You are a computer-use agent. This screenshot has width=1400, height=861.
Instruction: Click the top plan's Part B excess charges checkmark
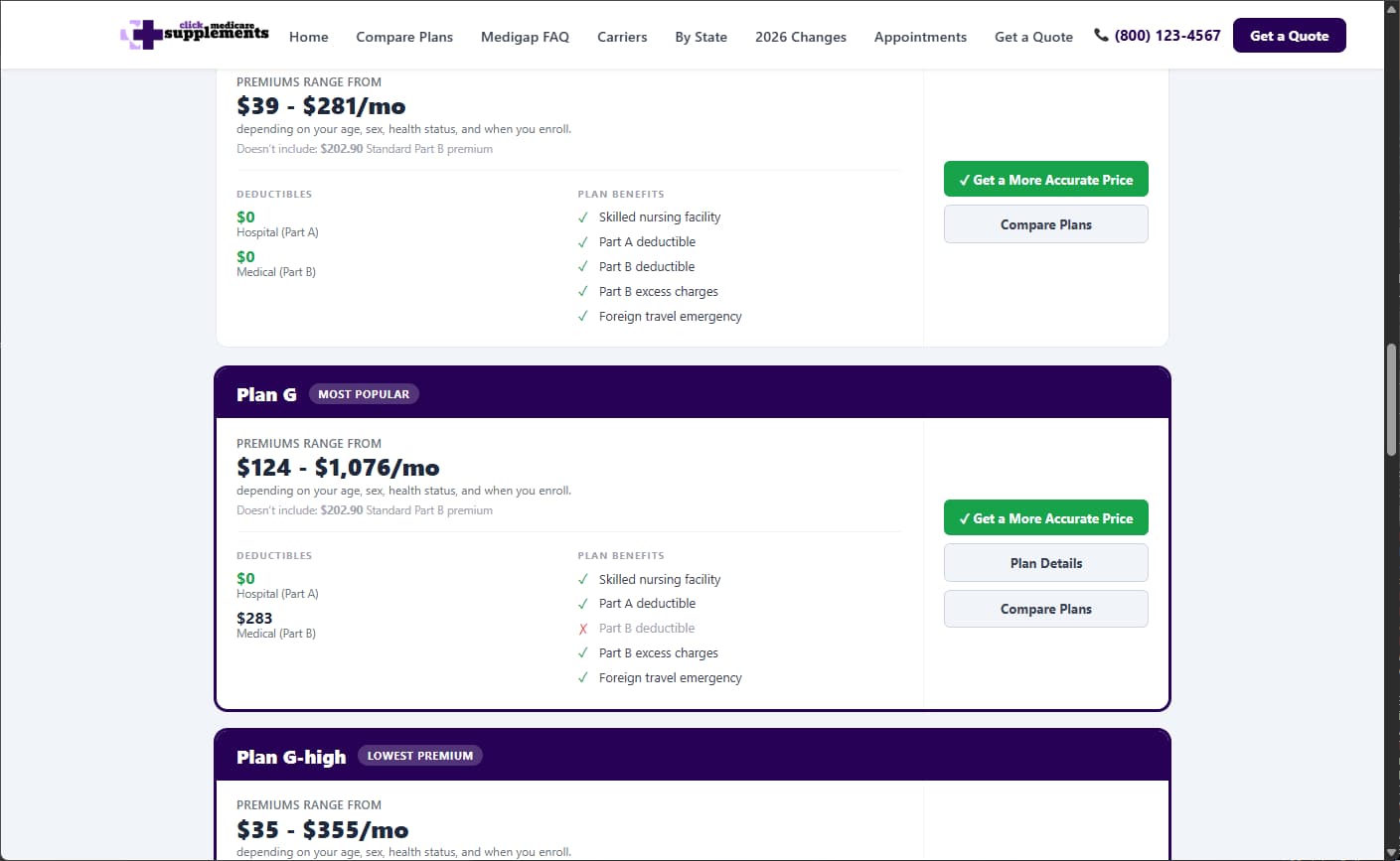click(x=583, y=291)
